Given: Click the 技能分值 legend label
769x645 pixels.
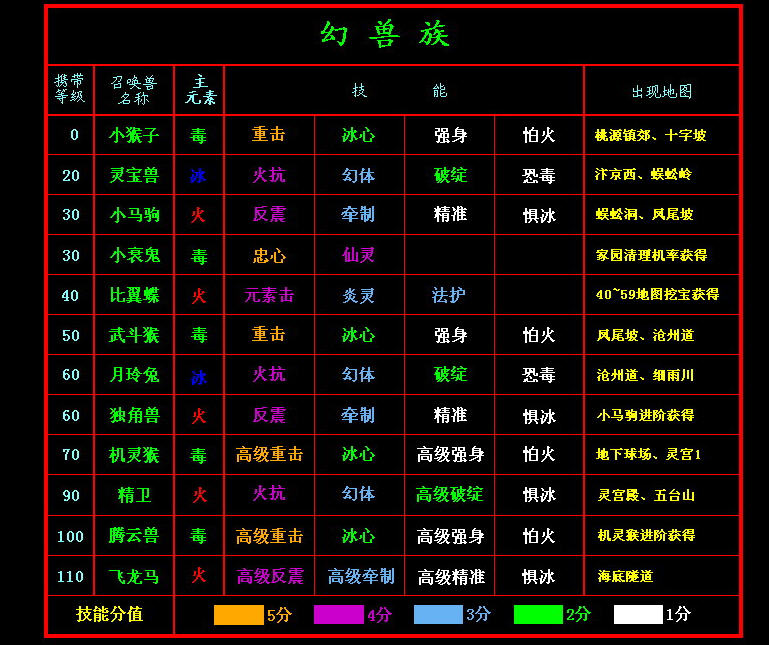Looking at the screenshot, I should point(109,614).
